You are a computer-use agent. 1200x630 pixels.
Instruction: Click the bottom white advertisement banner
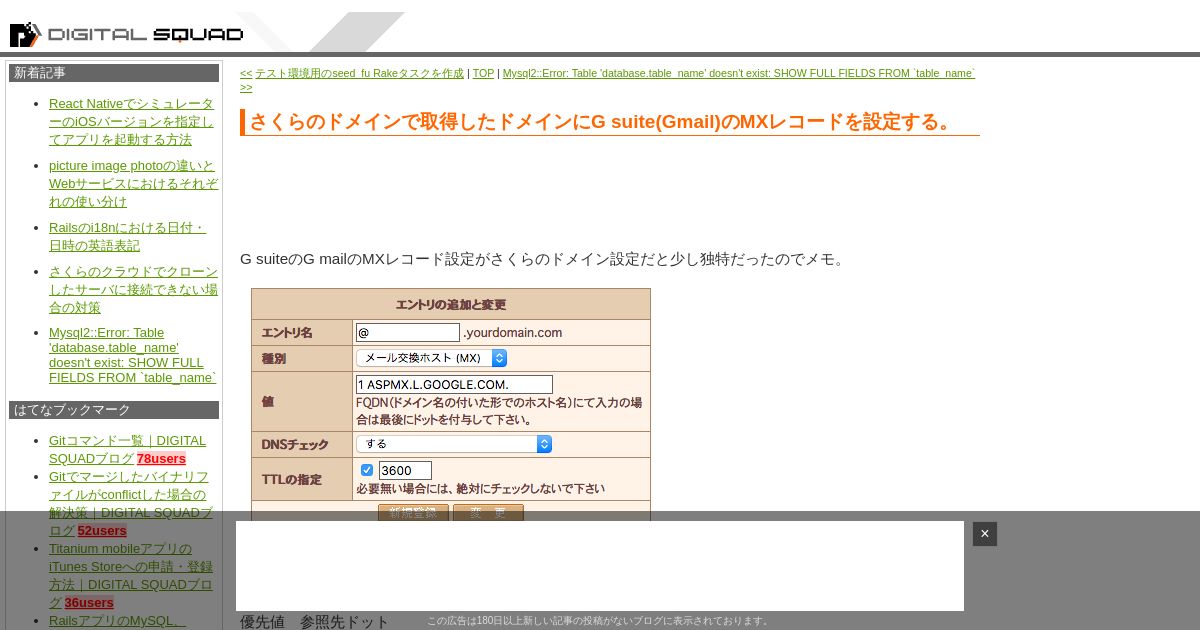pos(600,566)
